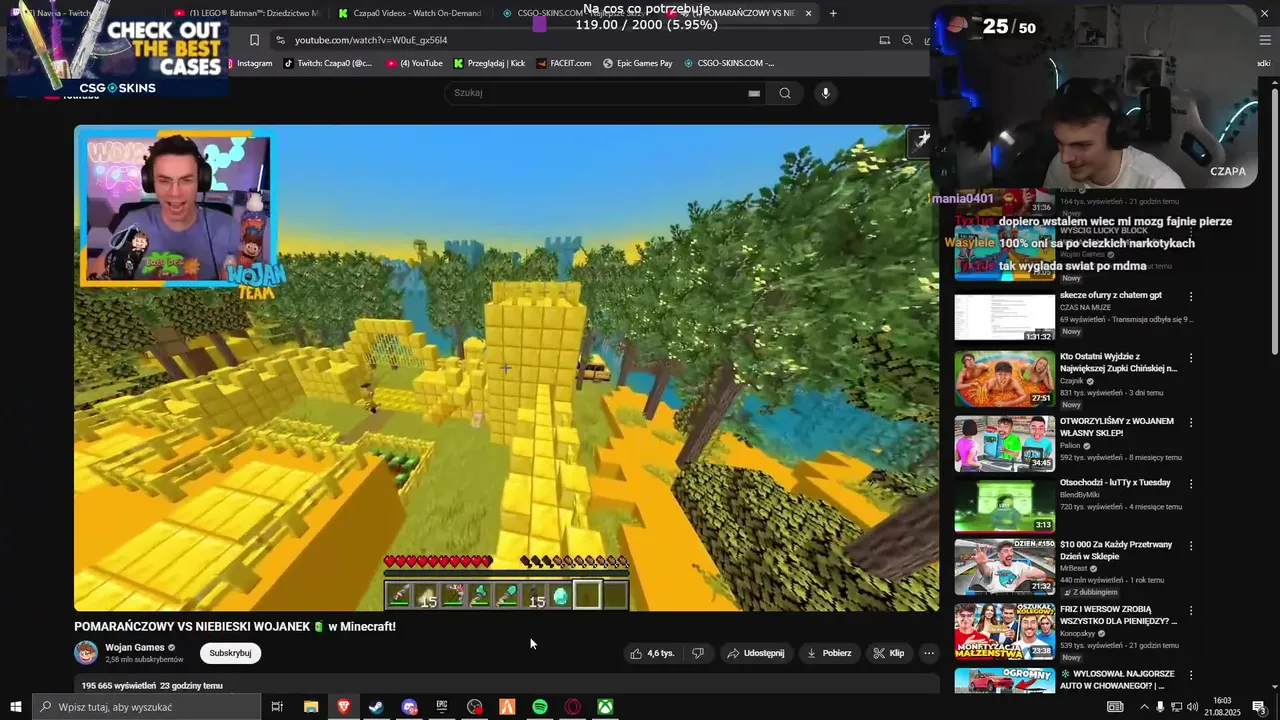Image resolution: width=1280 pixels, height=720 pixels.
Task: Open the Wojan Games channel avatar
Action: pyautogui.click(x=86, y=653)
